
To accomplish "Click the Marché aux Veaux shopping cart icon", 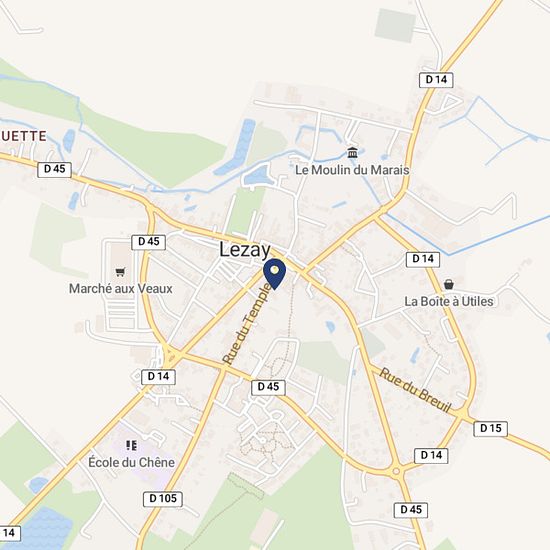I will [x=120, y=272].
